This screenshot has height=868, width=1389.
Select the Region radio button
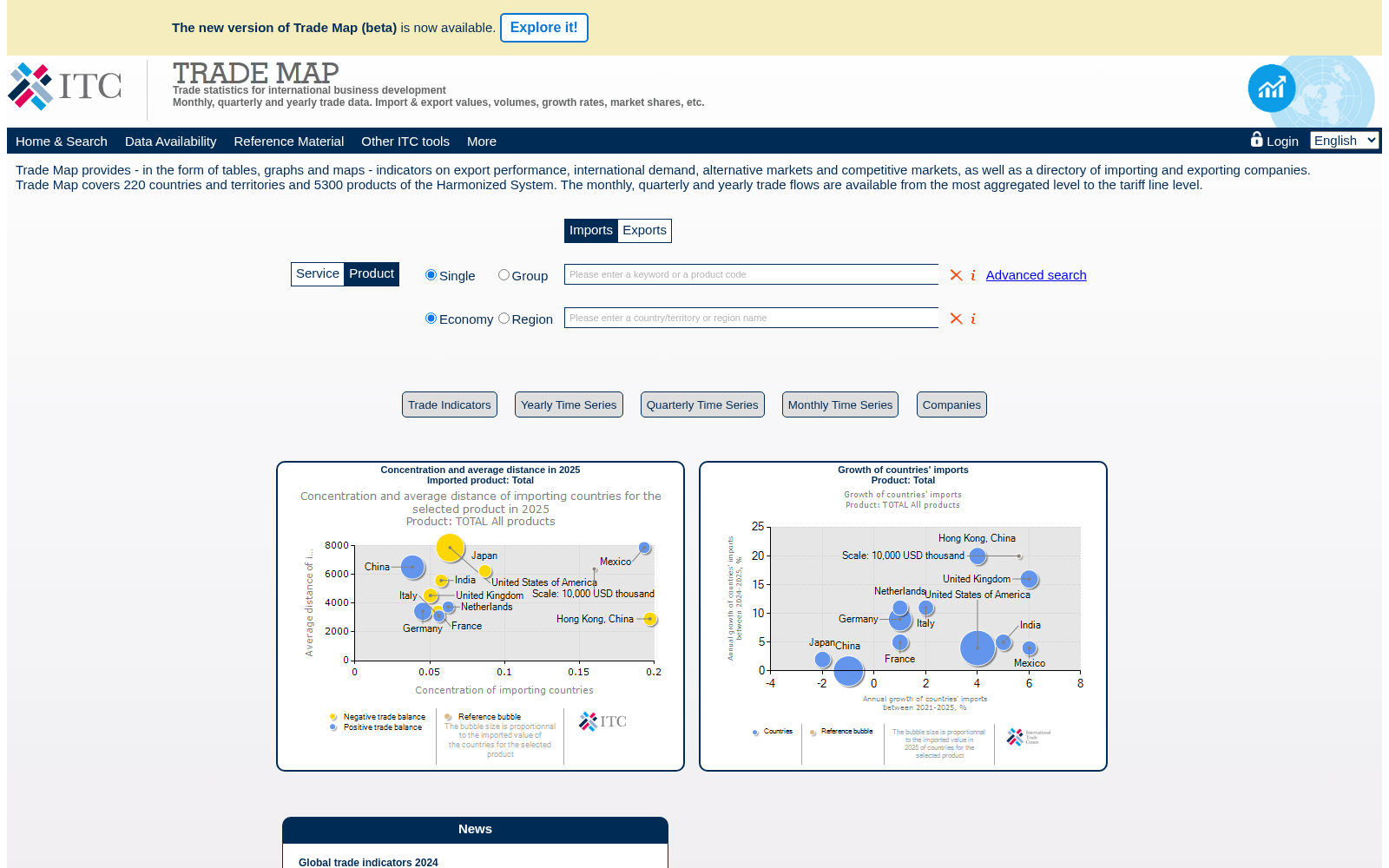[504, 318]
